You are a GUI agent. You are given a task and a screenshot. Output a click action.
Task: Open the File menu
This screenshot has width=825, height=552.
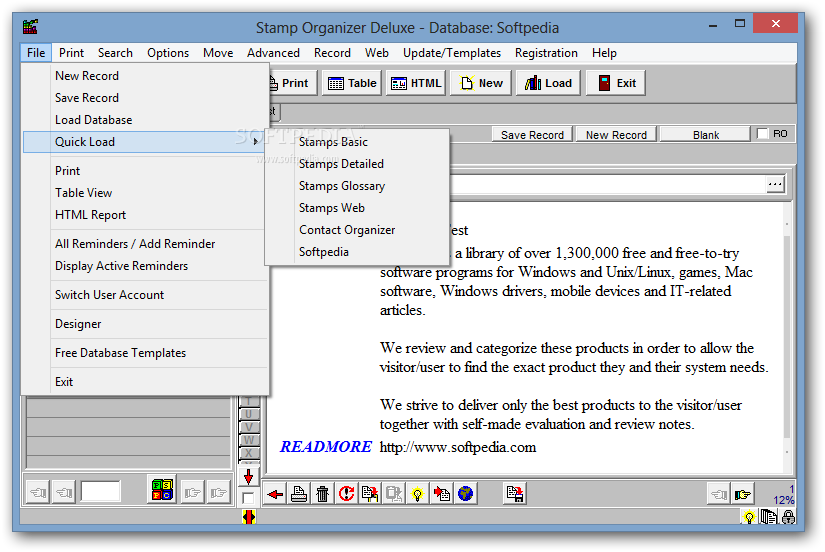point(36,53)
